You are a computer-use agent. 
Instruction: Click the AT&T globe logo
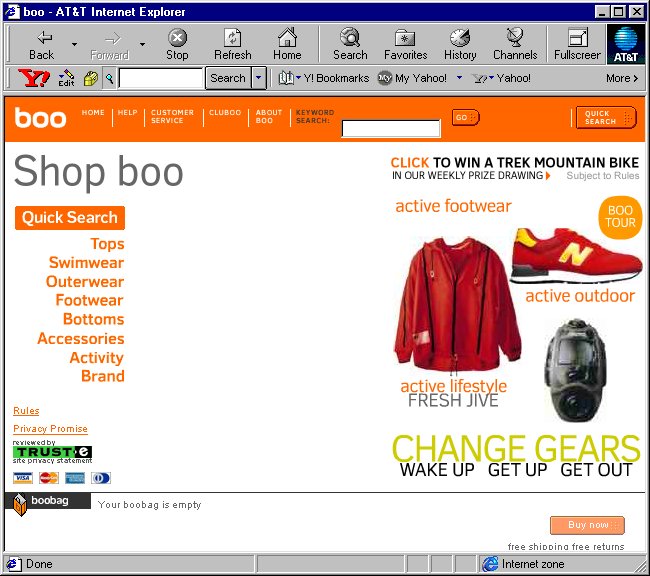(x=626, y=44)
